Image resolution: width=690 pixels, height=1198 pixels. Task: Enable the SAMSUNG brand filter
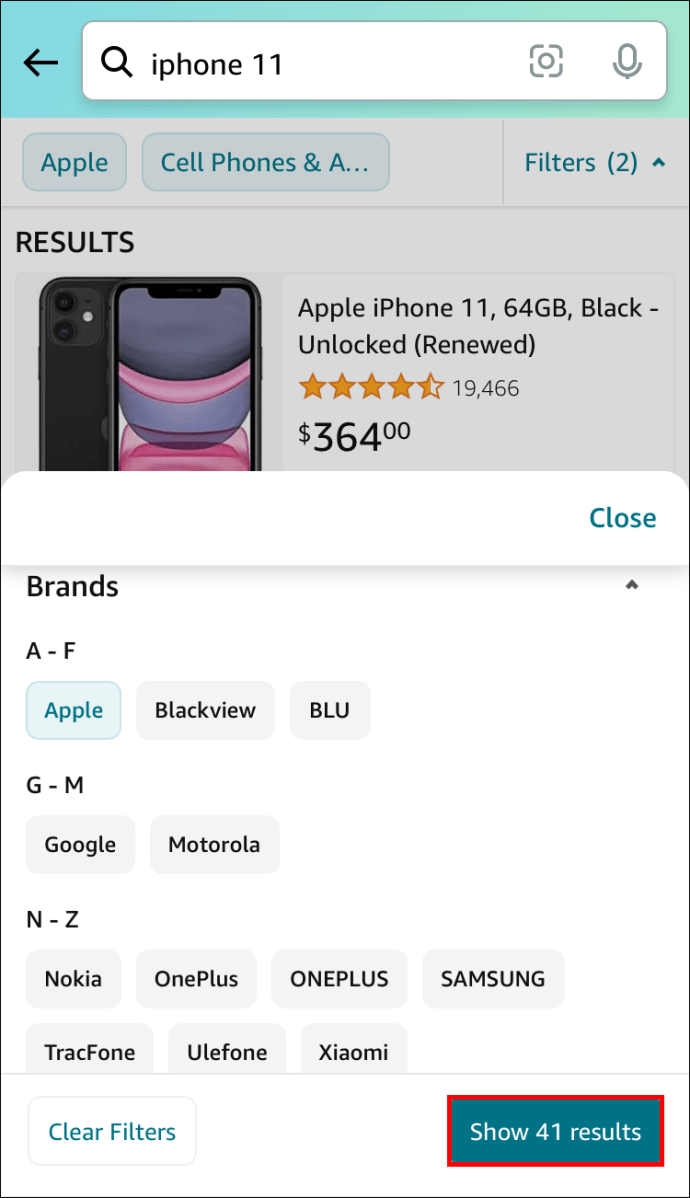tap(493, 979)
